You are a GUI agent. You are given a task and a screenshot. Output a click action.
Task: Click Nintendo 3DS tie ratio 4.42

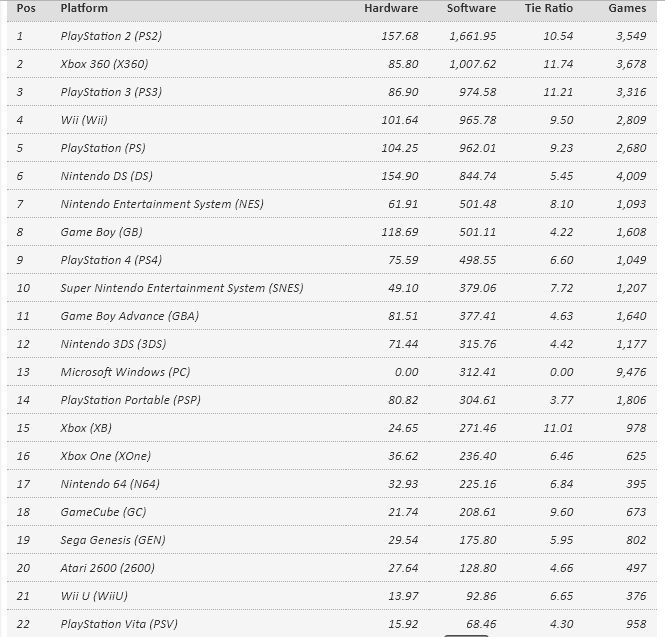[562, 344]
